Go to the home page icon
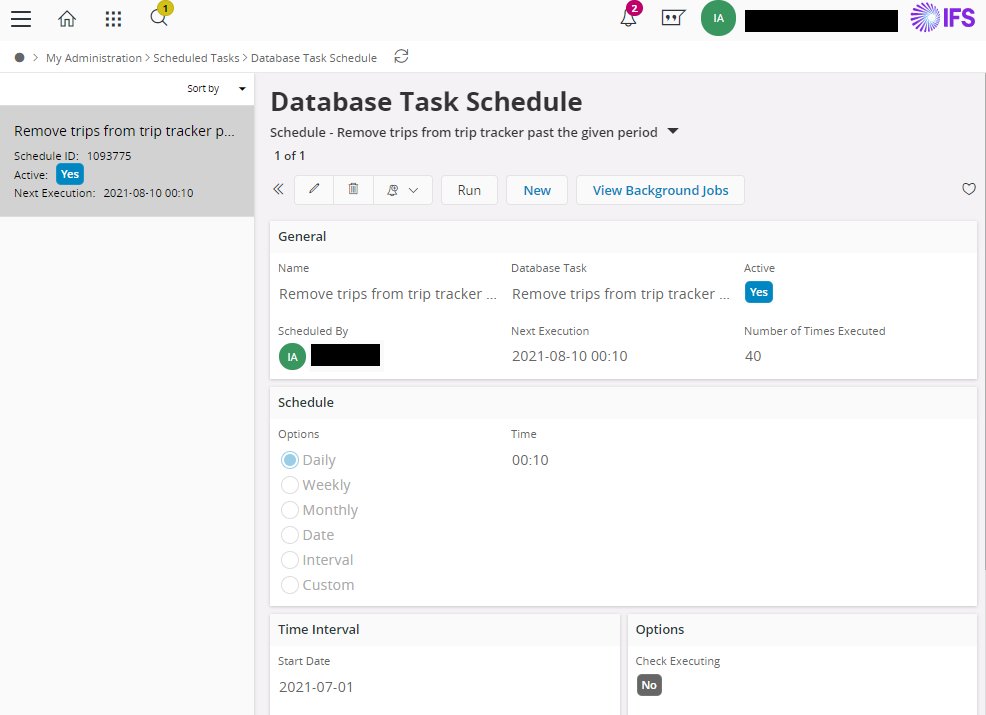Image resolution: width=986 pixels, height=715 pixels. coord(67,19)
